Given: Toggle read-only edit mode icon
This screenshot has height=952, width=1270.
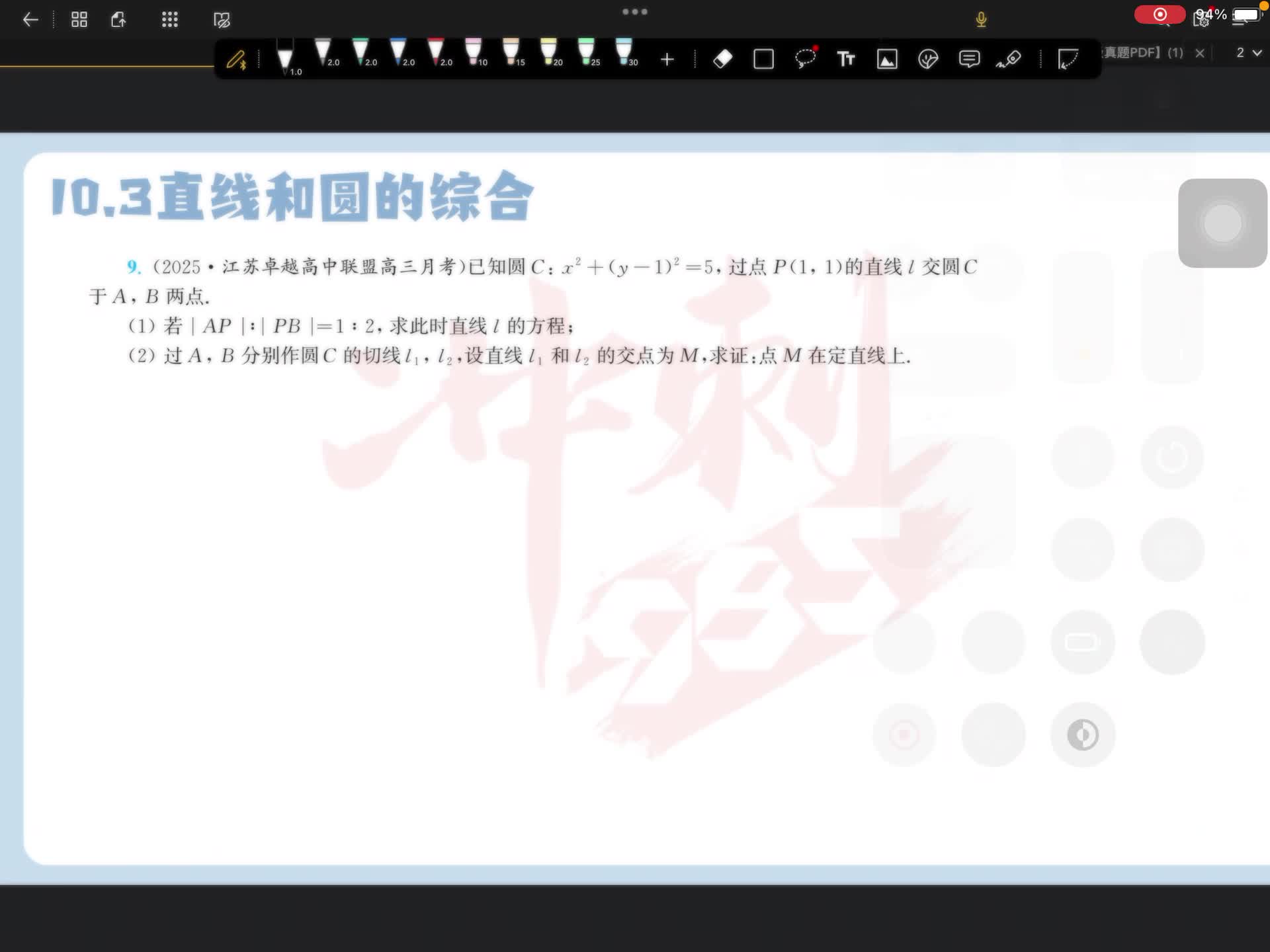Looking at the screenshot, I should 222,20.
